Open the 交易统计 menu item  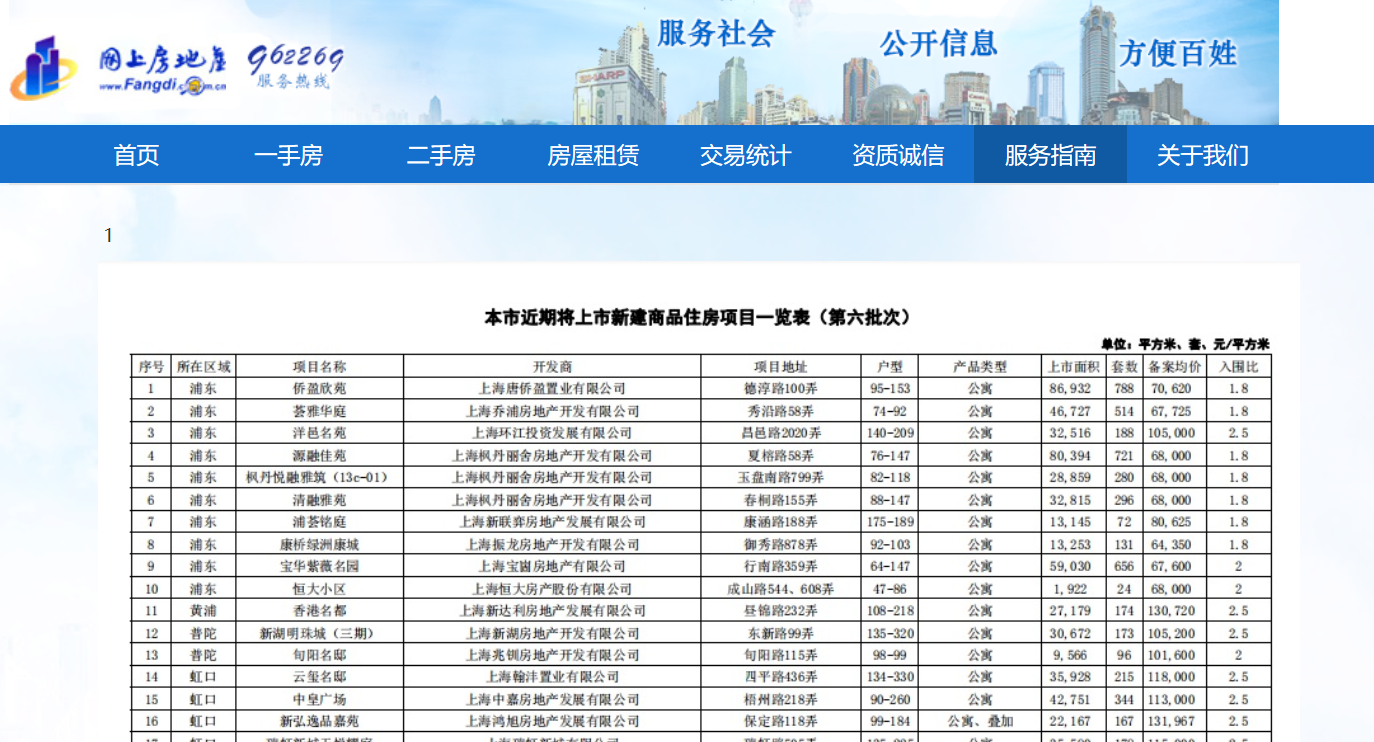coord(745,155)
